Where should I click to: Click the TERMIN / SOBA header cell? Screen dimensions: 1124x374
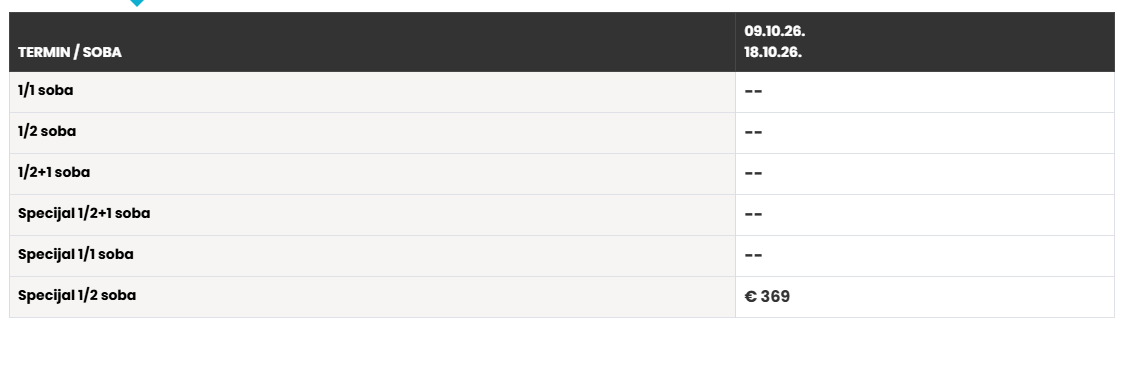(x=372, y=42)
